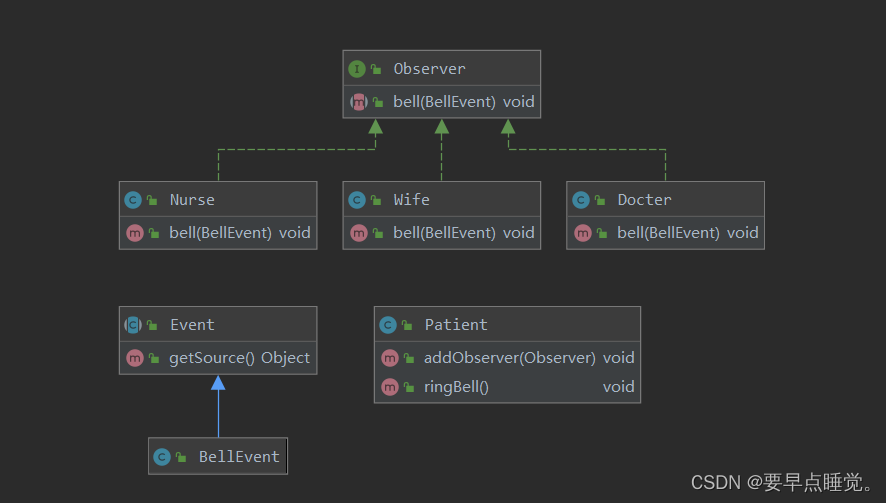Viewport: 886px width, 503px height.
Task: Select addObserver(Observer) row in Patient
Action: (510, 358)
